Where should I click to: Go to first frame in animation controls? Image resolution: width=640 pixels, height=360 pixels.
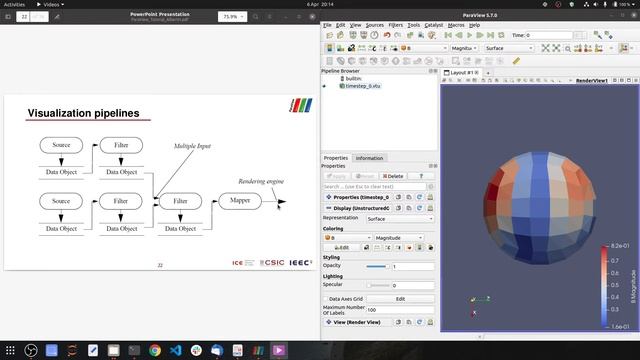(448, 36)
